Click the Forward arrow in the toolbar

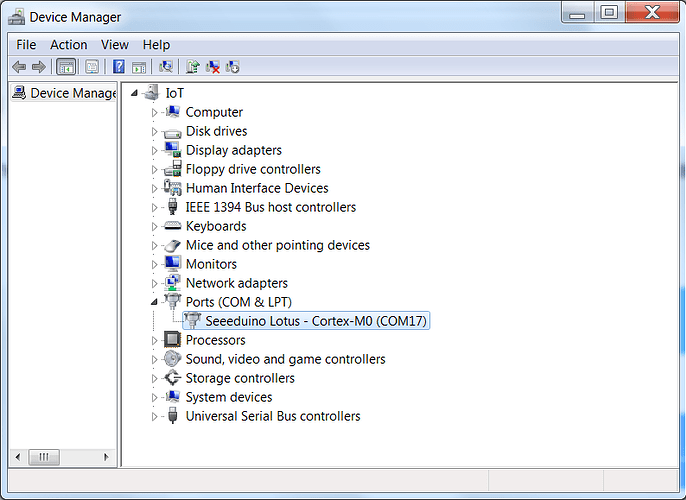[x=38, y=67]
